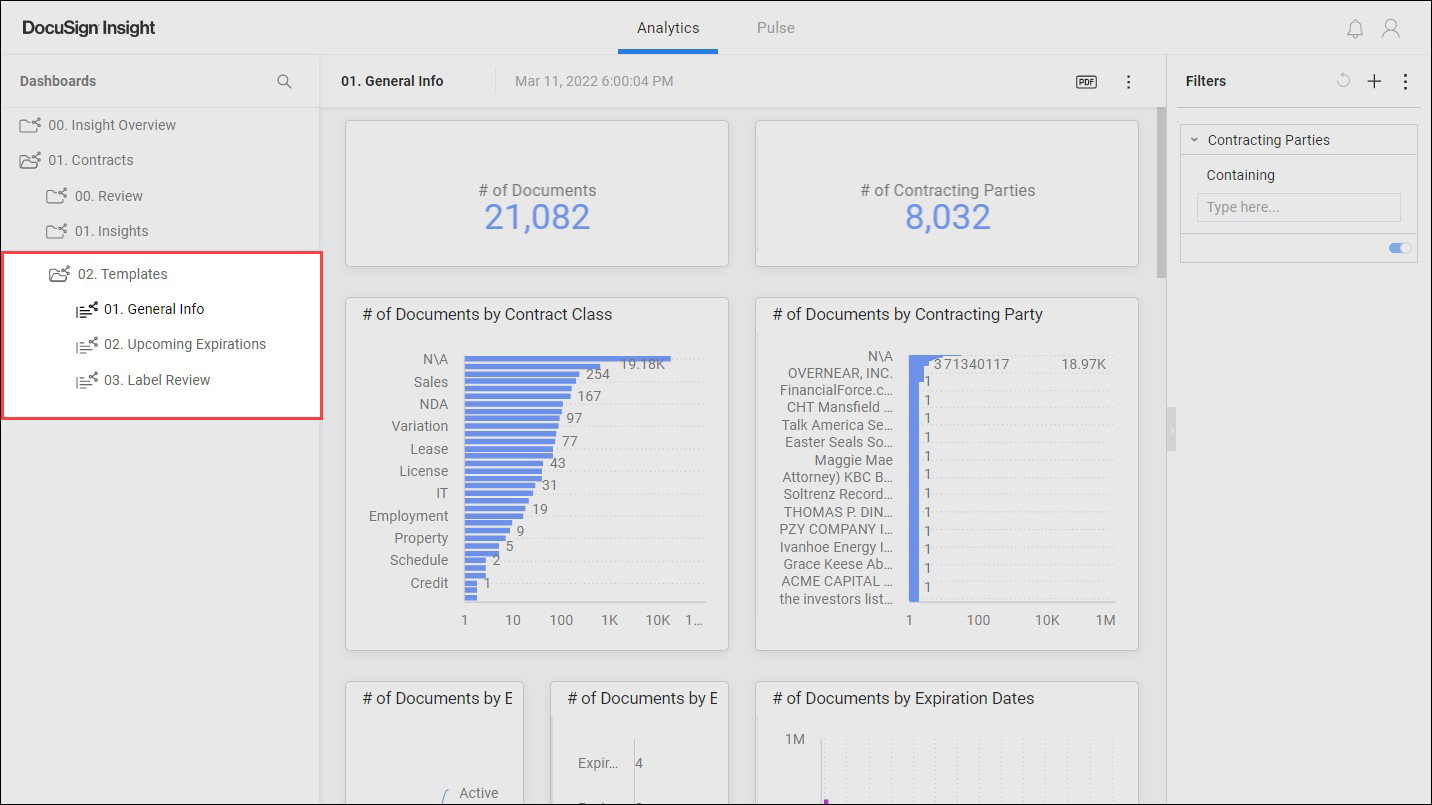Viewport: 1432px width, 805px height.
Task: Open the dashboard three-dot options menu
Action: (1128, 81)
